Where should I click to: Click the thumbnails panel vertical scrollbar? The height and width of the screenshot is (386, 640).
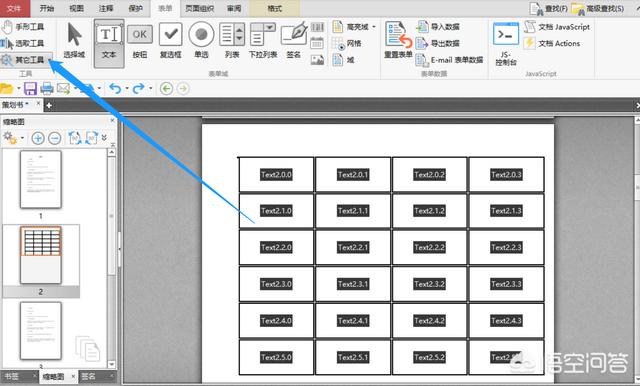pyautogui.click(x=111, y=258)
